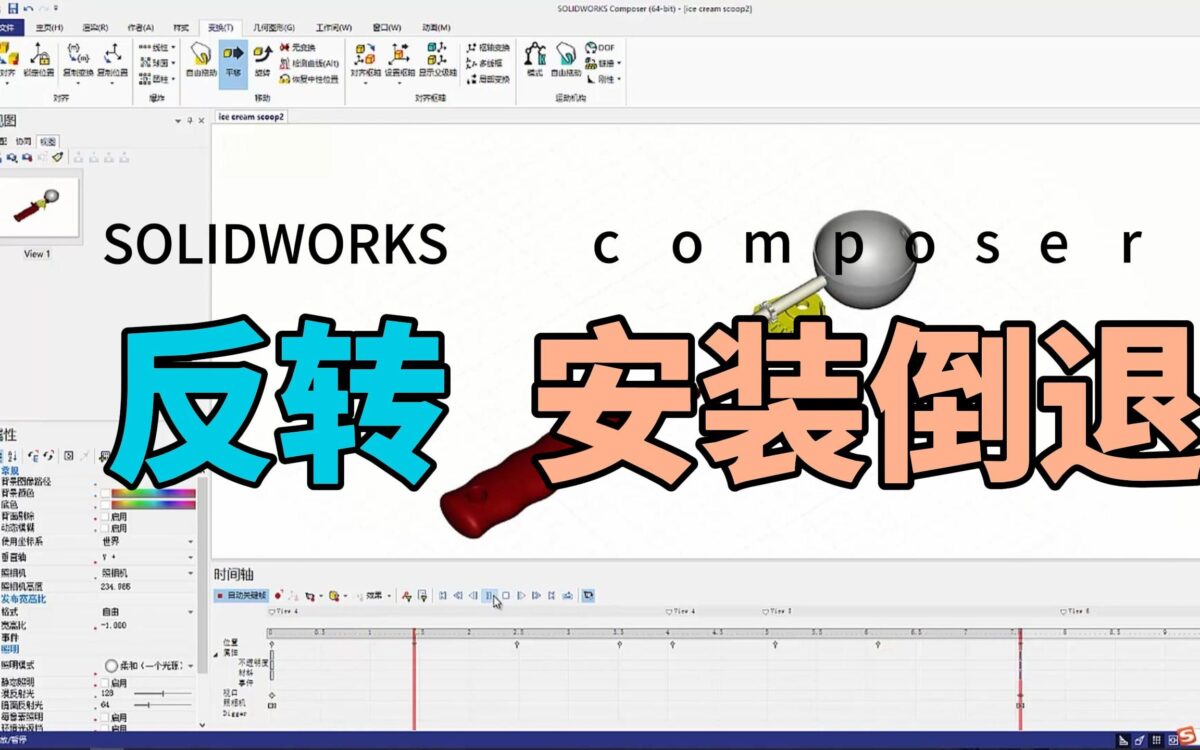Click the 多线框 option in pivot group

coord(484,63)
